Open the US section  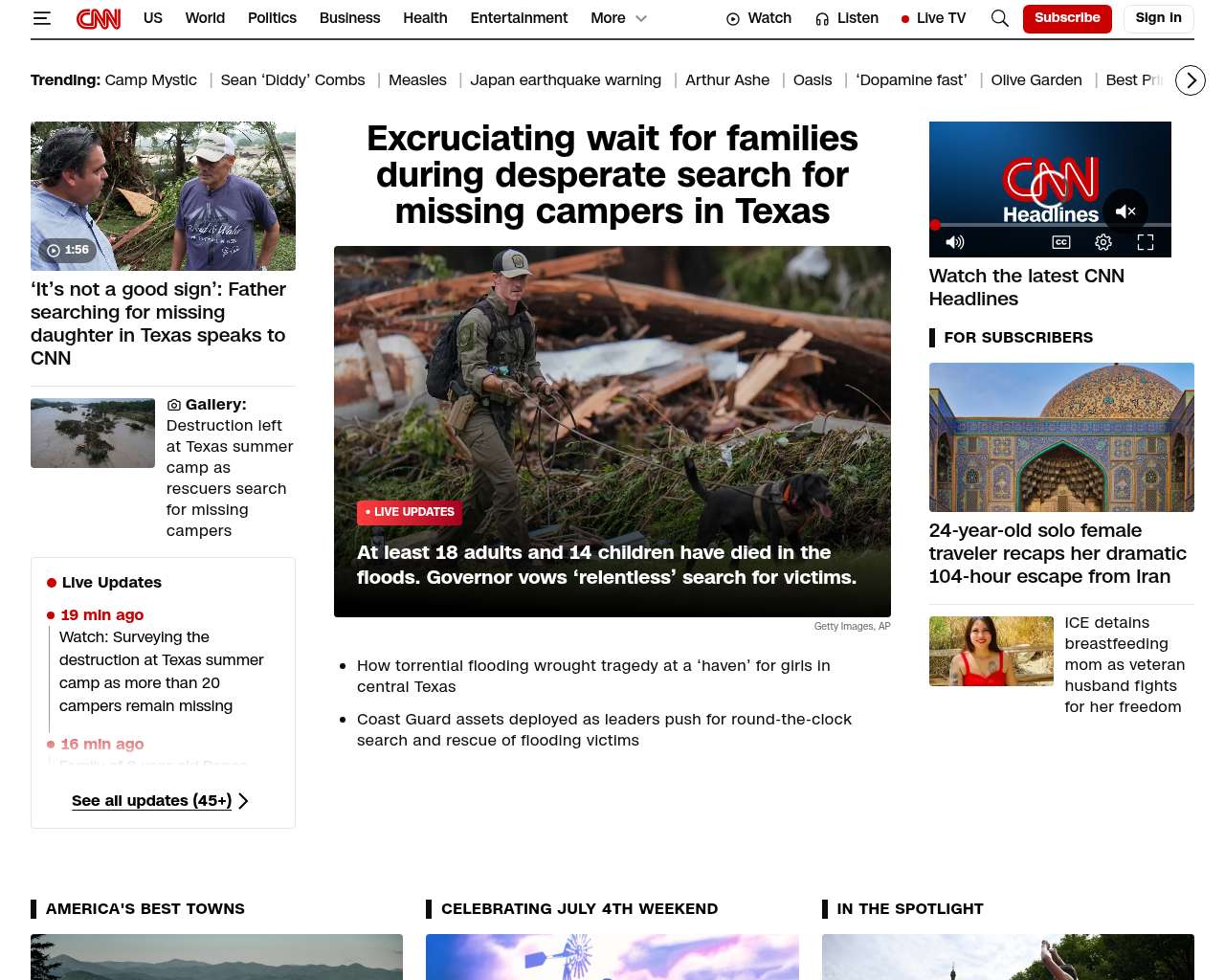point(153,18)
